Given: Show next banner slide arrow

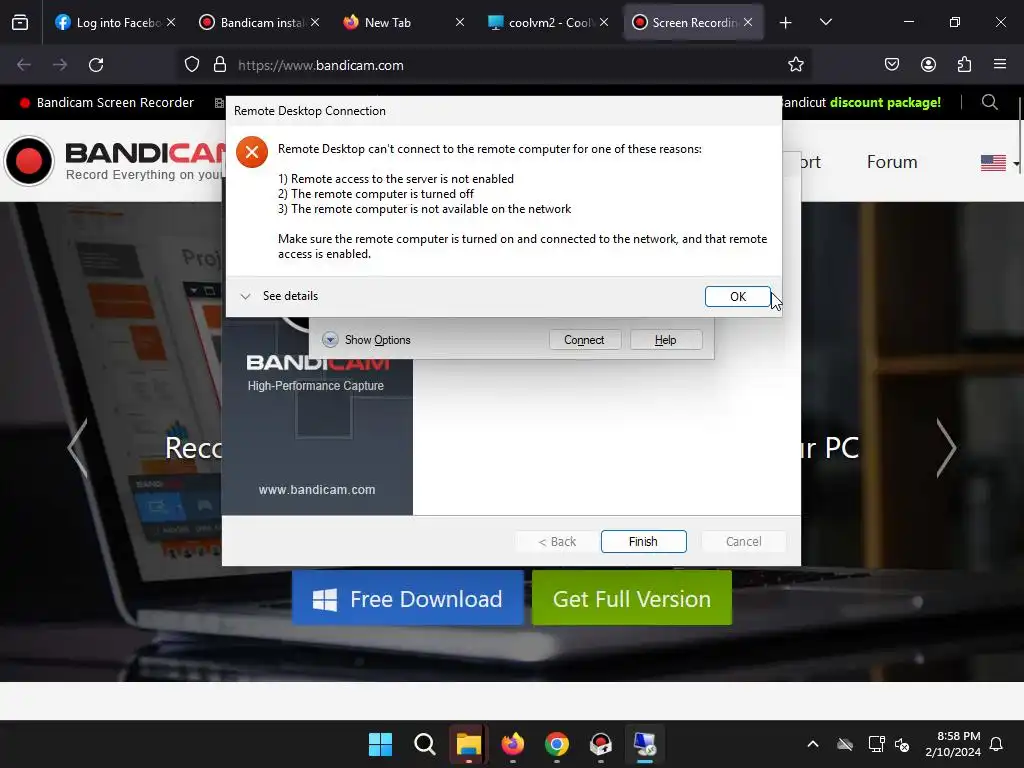Looking at the screenshot, I should click(946, 448).
